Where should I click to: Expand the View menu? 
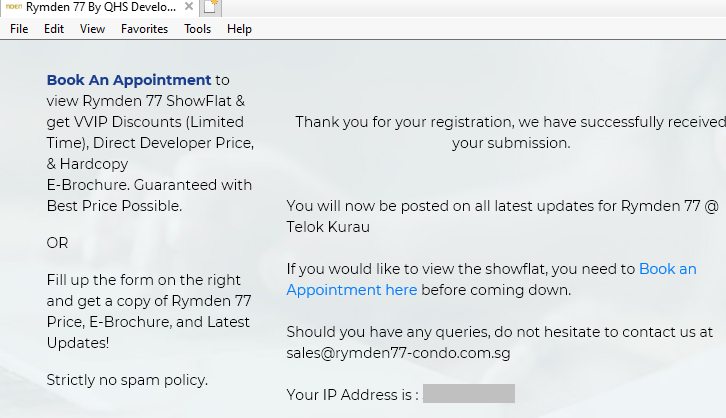tap(92, 29)
